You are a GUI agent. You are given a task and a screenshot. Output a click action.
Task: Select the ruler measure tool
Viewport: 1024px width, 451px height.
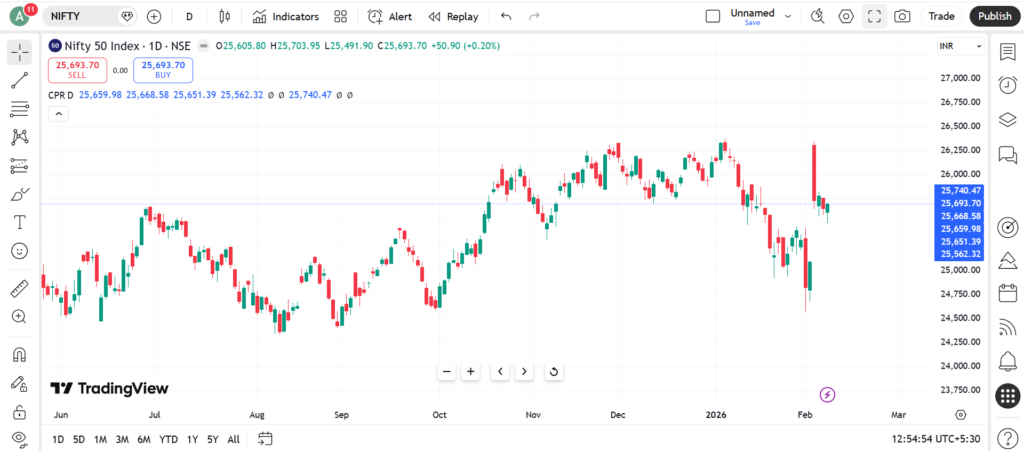[19, 289]
